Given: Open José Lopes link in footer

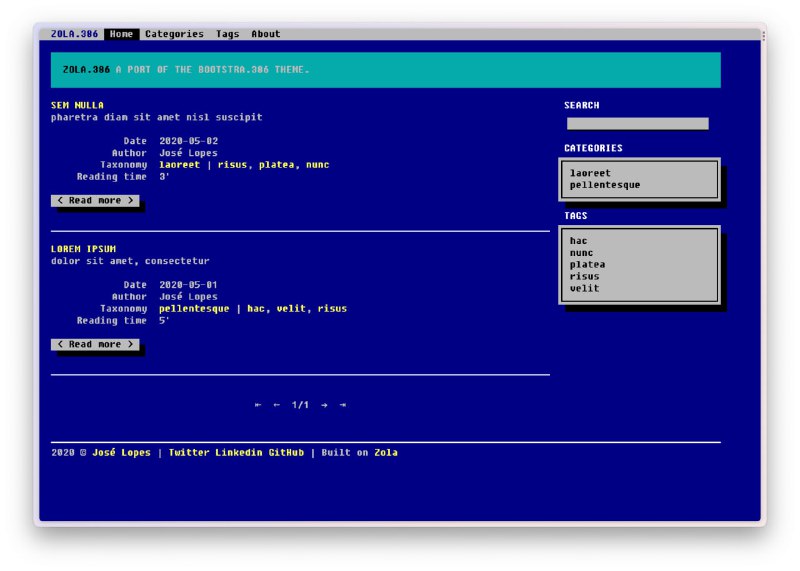Looking at the screenshot, I should (x=121, y=453).
